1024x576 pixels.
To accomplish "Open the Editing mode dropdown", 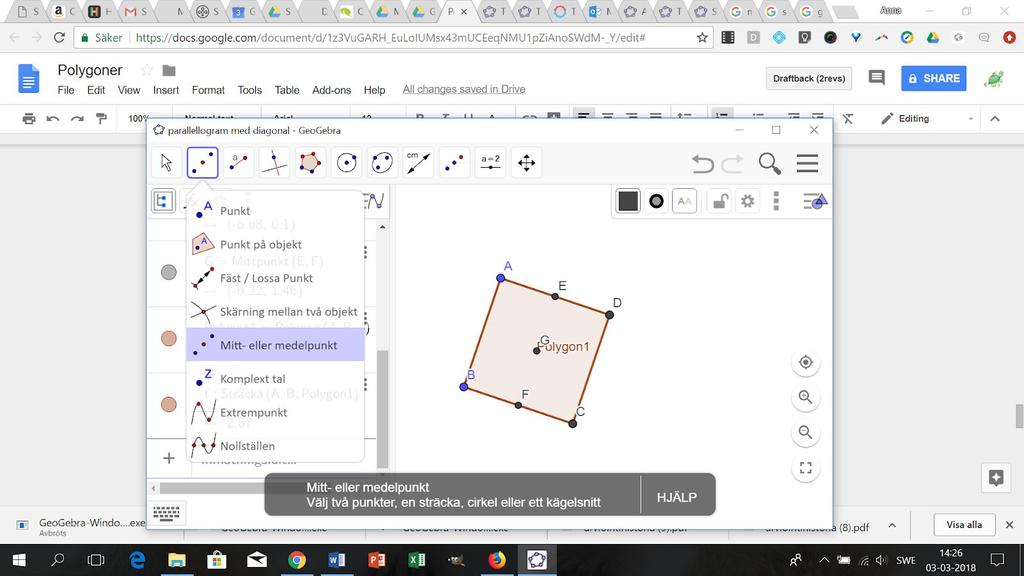I will tap(926, 119).
